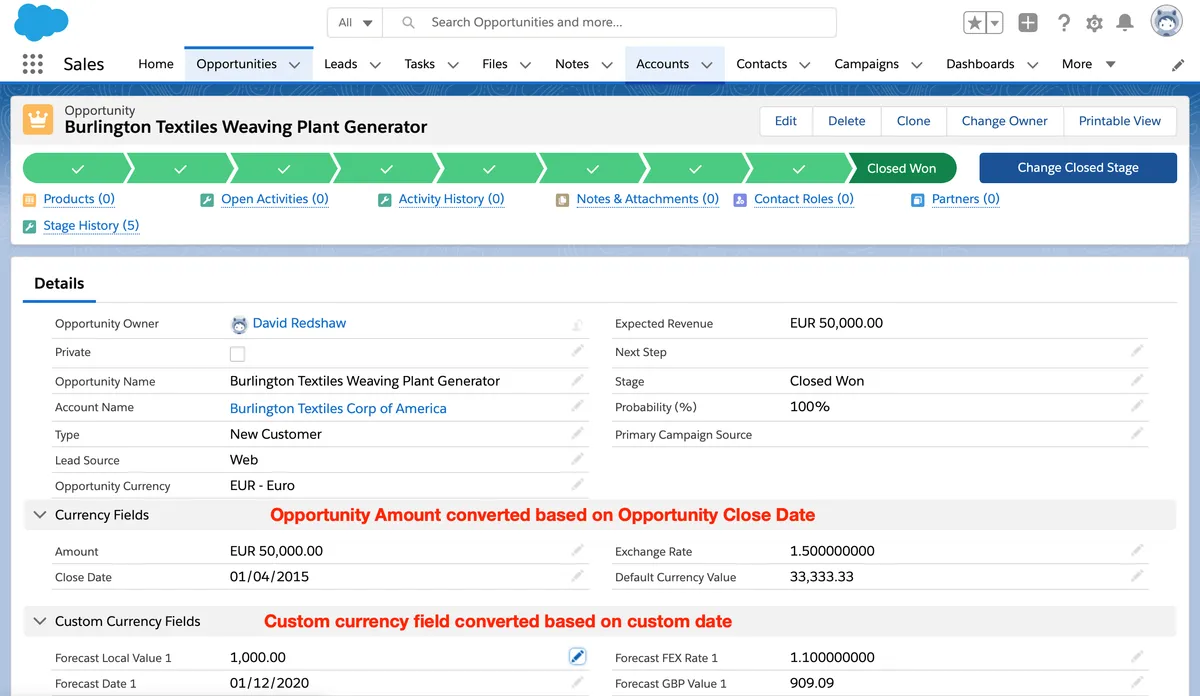Open the user profile avatar
The width and height of the screenshot is (1200, 696).
1167,21
